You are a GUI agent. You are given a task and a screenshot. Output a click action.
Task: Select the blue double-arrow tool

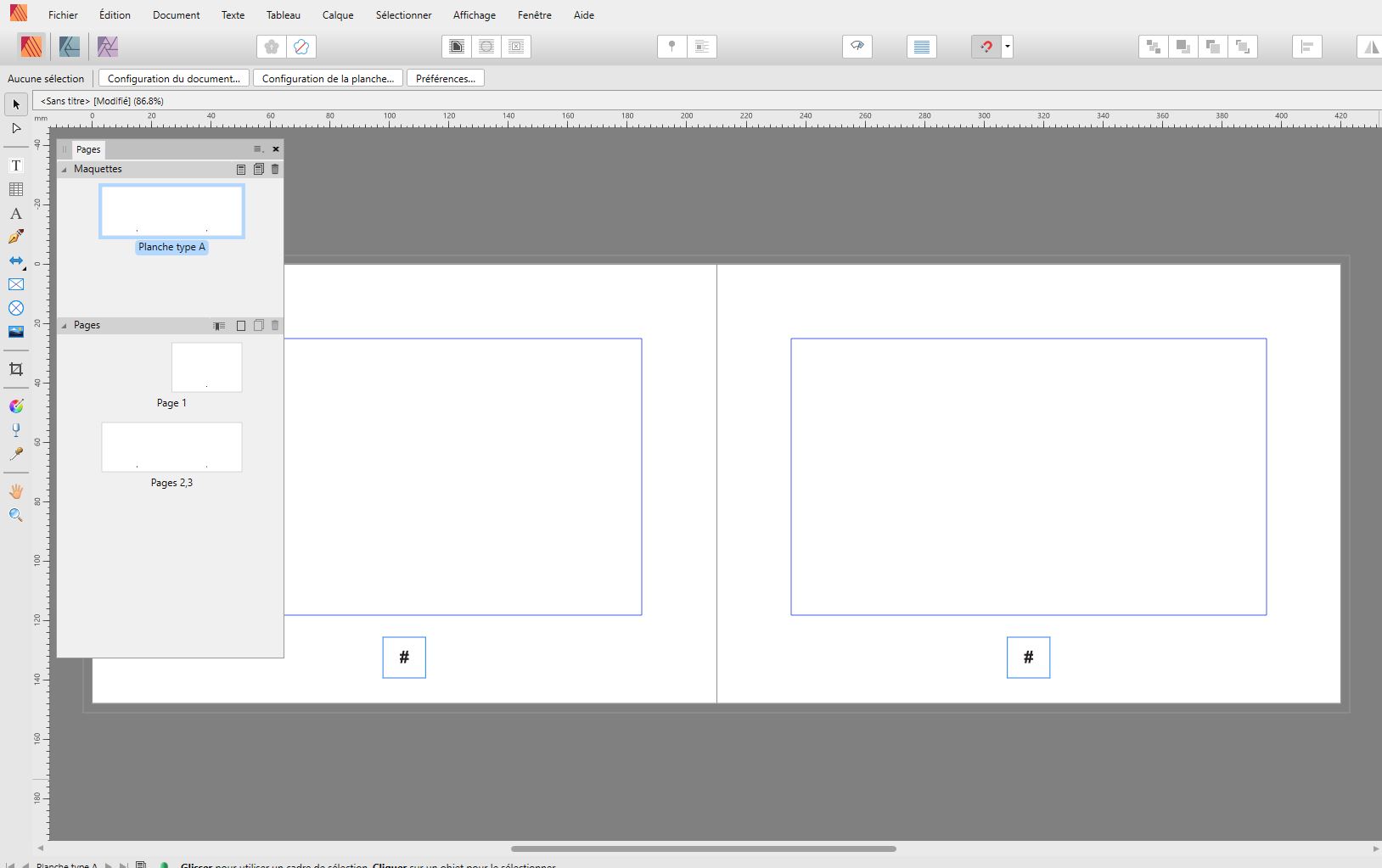[x=16, y=260]
